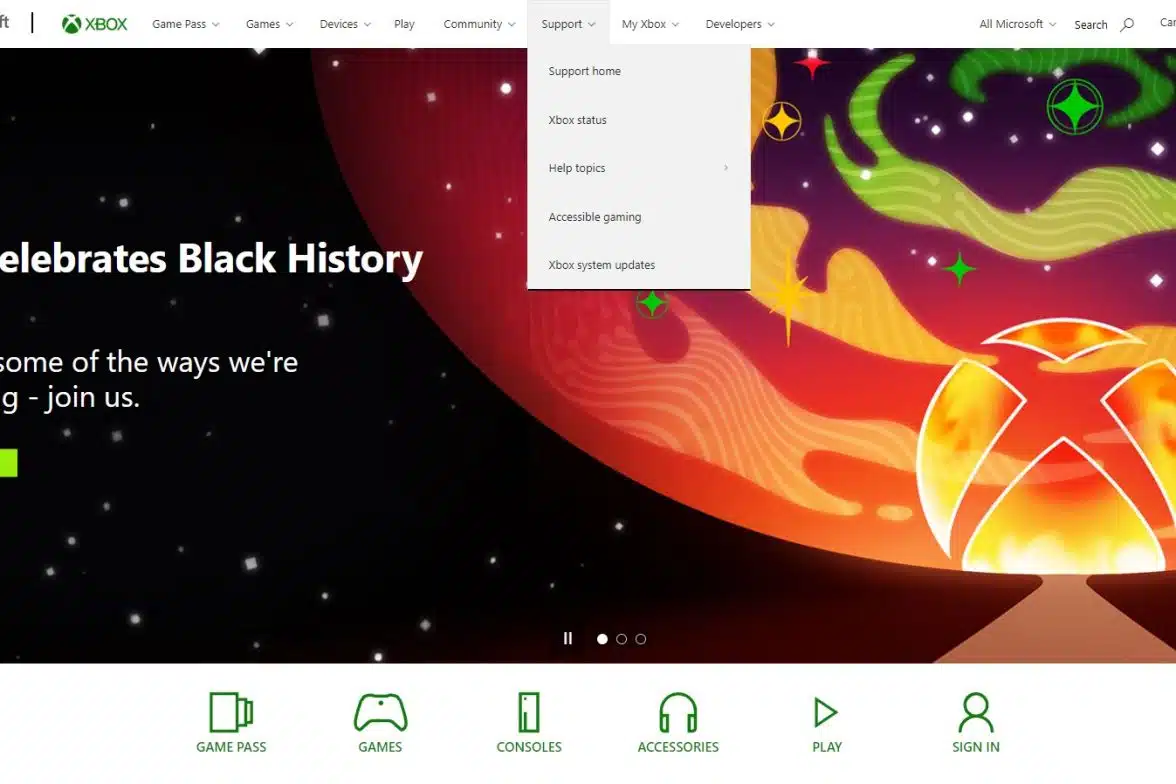1176x784 pixels.
Task: Select the second carousel slide dot
Action: [x=622, y=639]
